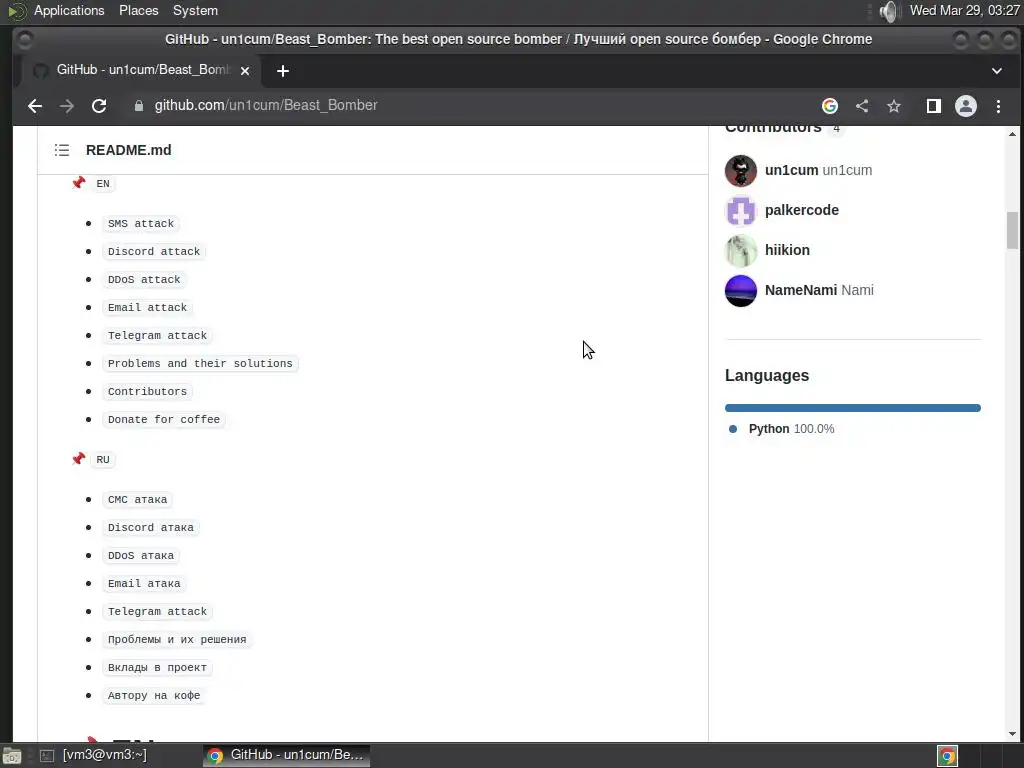
Task: Open Chrome profile avatar menu
Action: pyautogui.click(x=966, y=106)
